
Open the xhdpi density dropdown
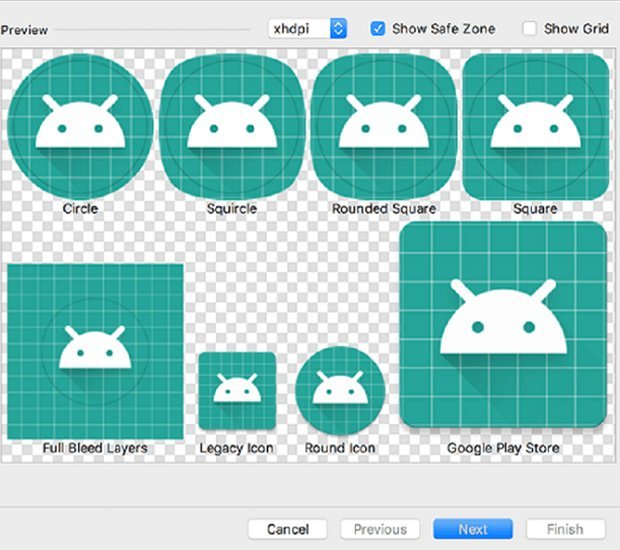coord(308,28)
